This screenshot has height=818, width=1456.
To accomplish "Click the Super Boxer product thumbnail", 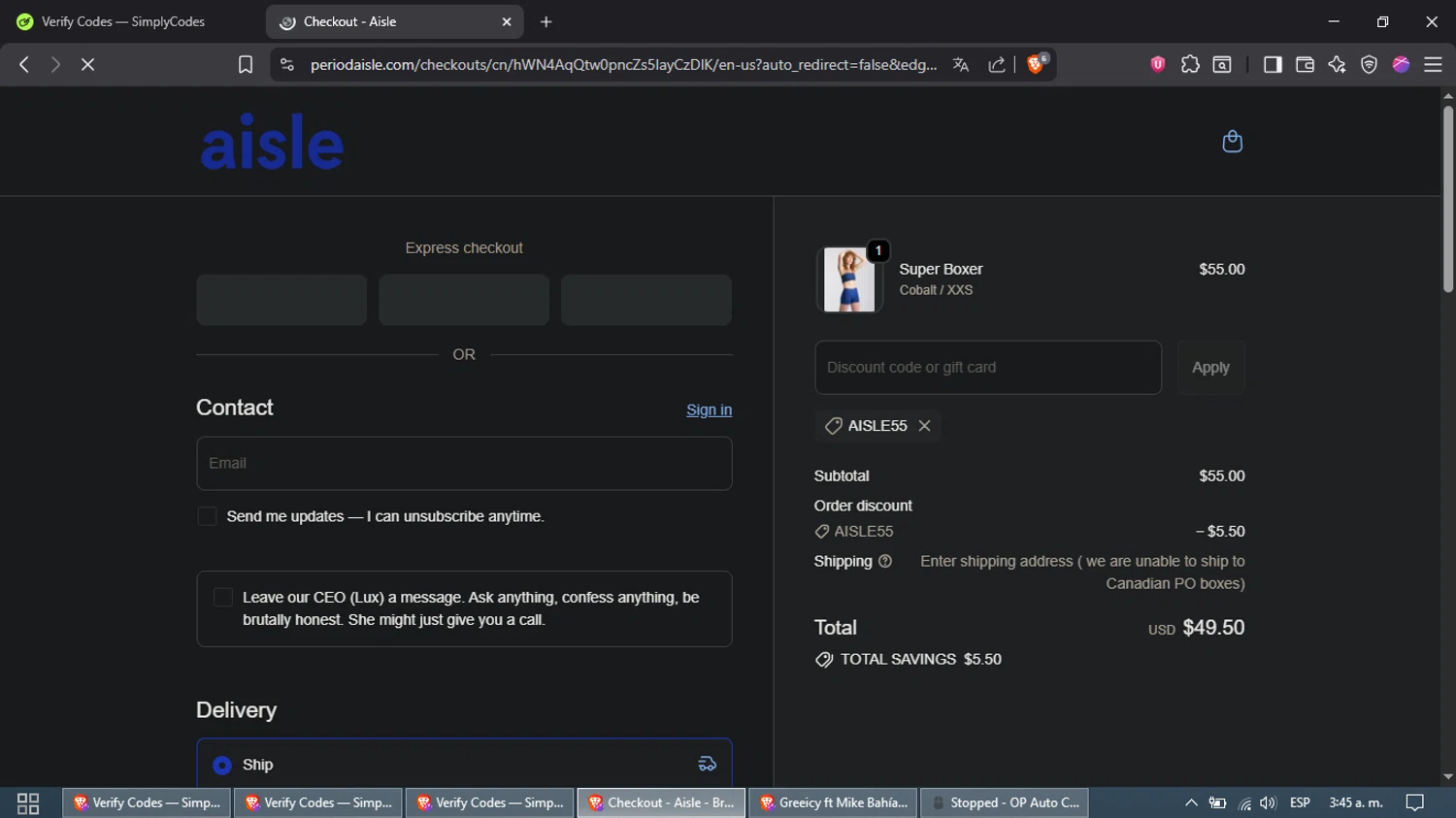I will coord(849,279).
